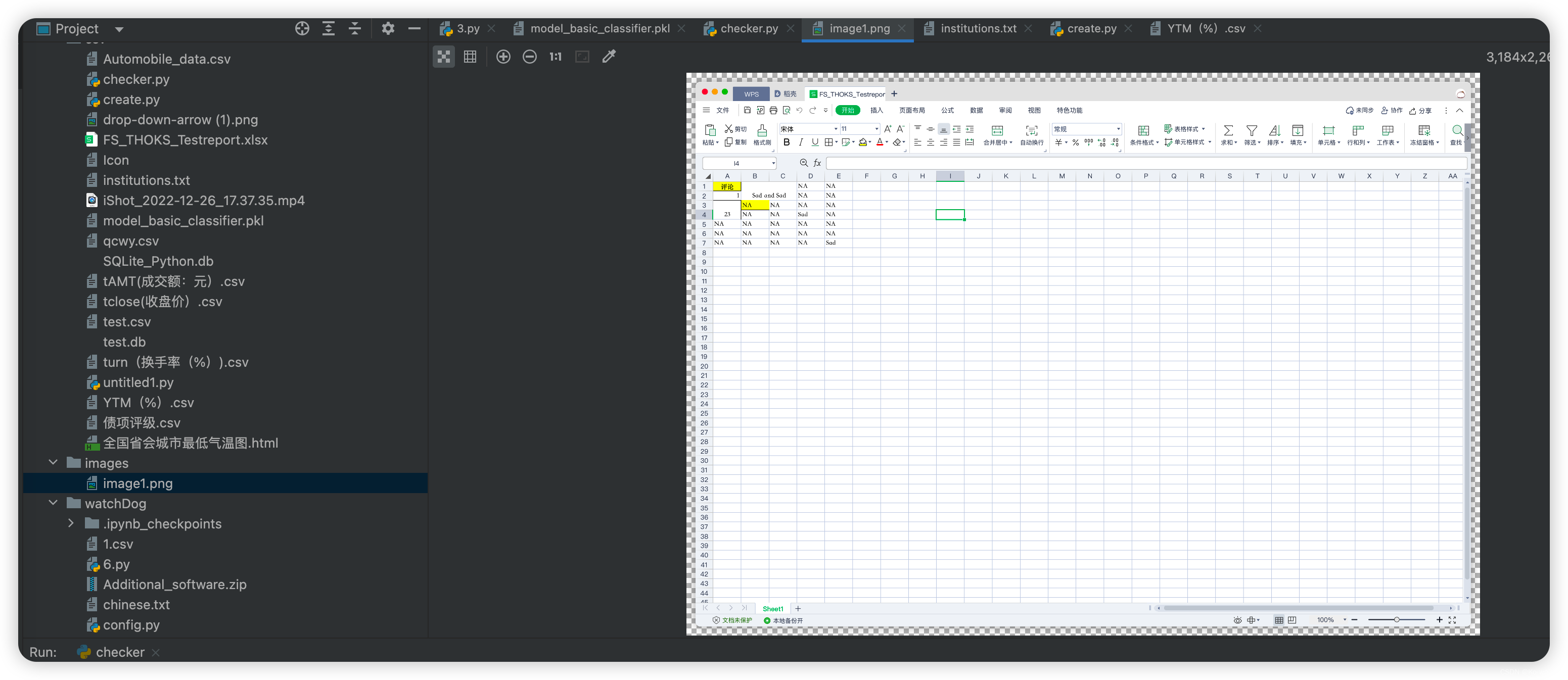Close the checker.py editor tab
The height and width of the screenshot is (680, 1568).
tap(790, 29)
